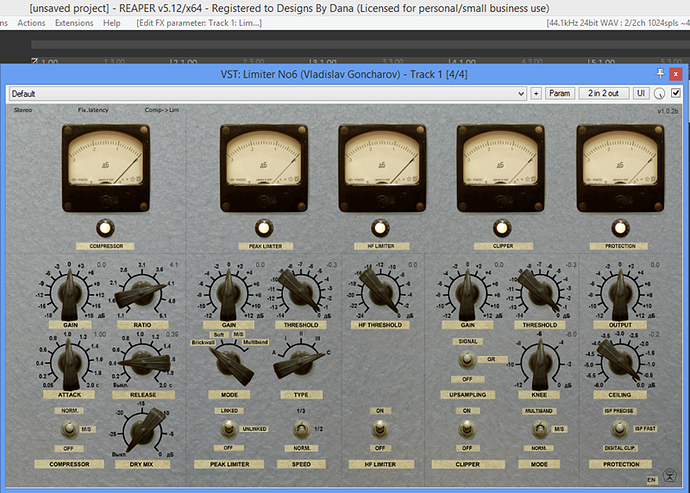Toggle the FX bypass checkbox
Image resolution: width=690 pixels, height=493 pixels.
676,93
